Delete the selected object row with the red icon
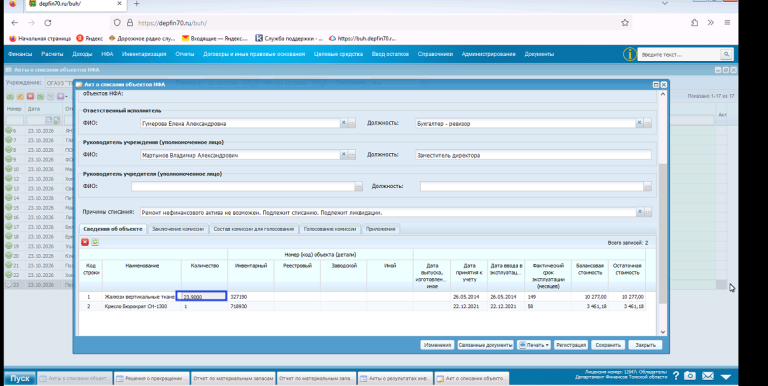Viewport: 768px width, 386px height. pos(85,242)
